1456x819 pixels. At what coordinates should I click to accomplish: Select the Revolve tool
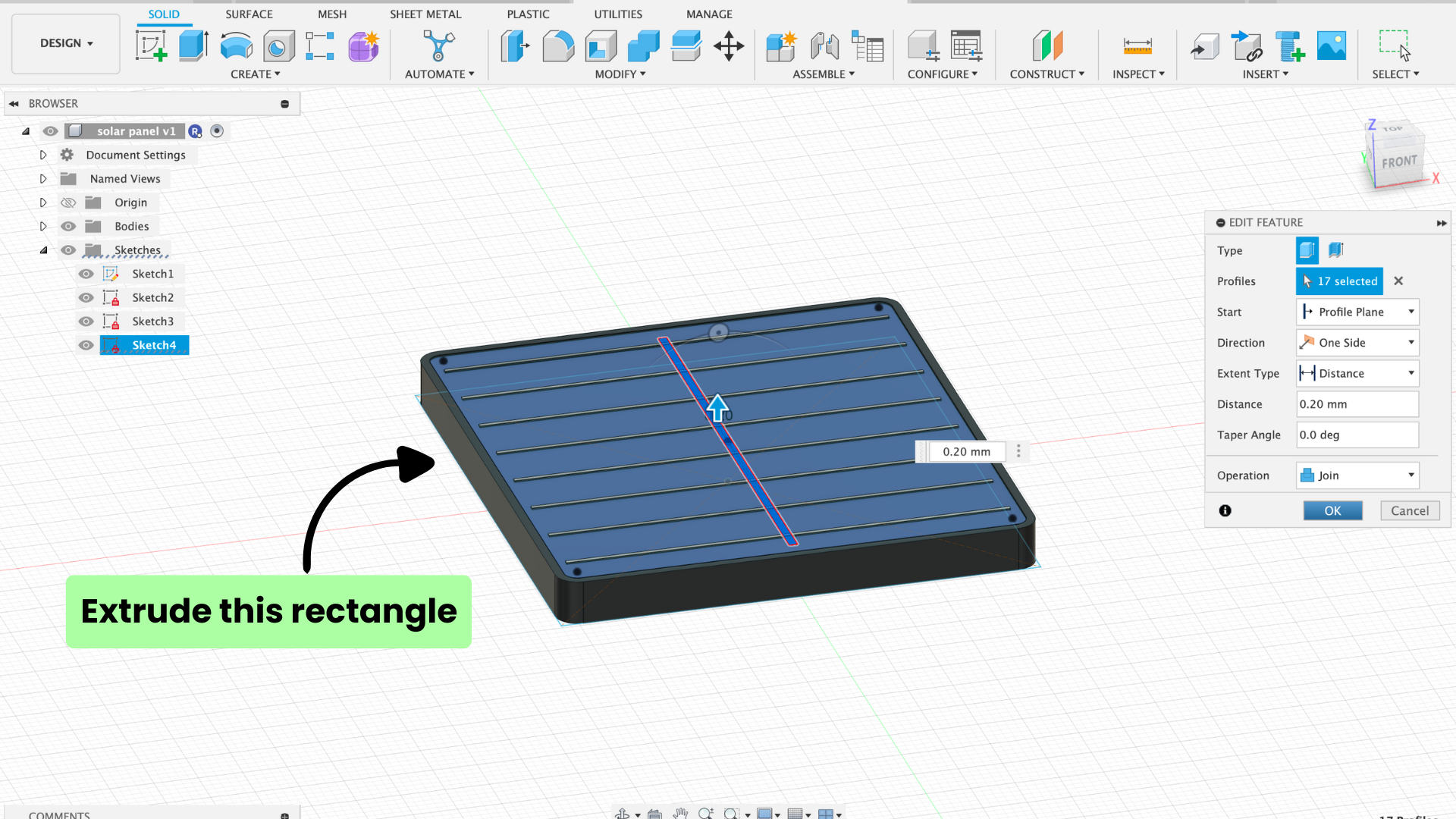point(237,45)
